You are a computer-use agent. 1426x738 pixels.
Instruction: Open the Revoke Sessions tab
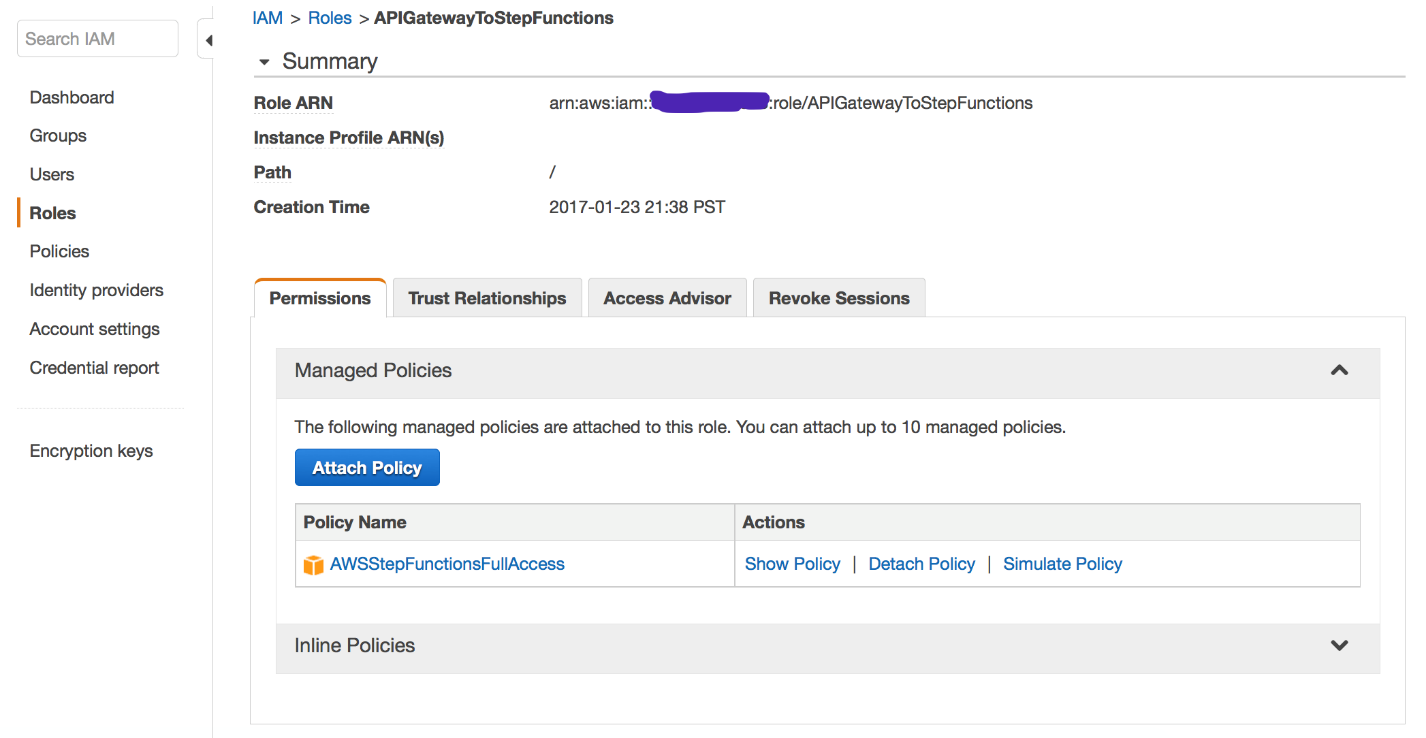tap(839, 298)
